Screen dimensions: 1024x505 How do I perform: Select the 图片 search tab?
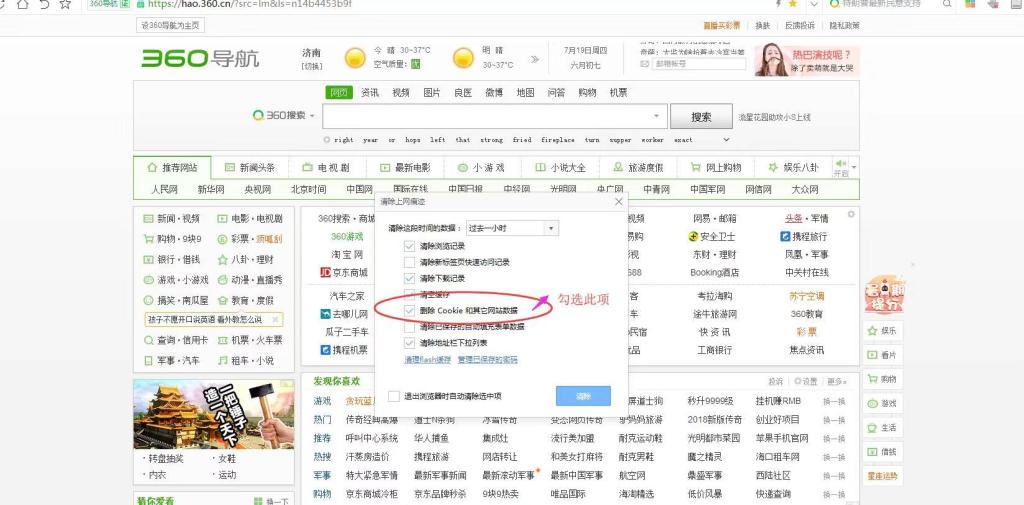(432, 93)
